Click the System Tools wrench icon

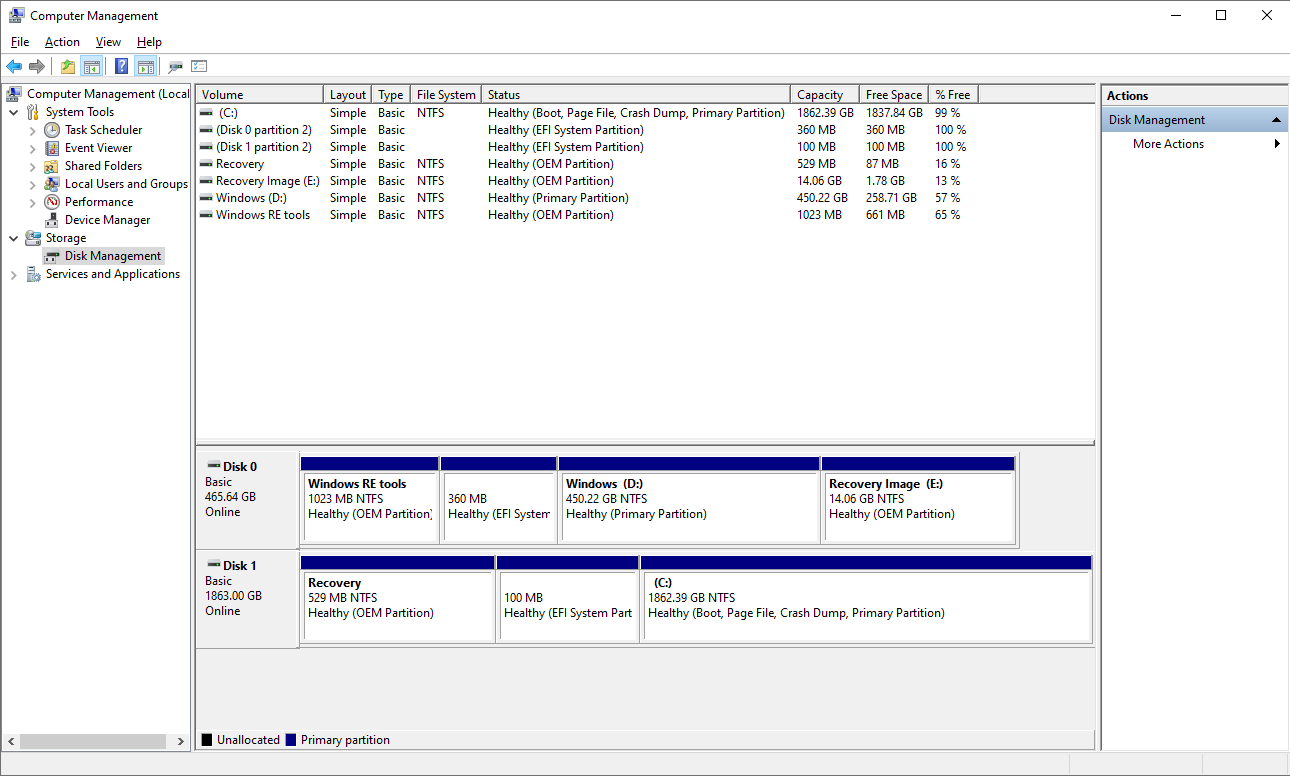33,112
